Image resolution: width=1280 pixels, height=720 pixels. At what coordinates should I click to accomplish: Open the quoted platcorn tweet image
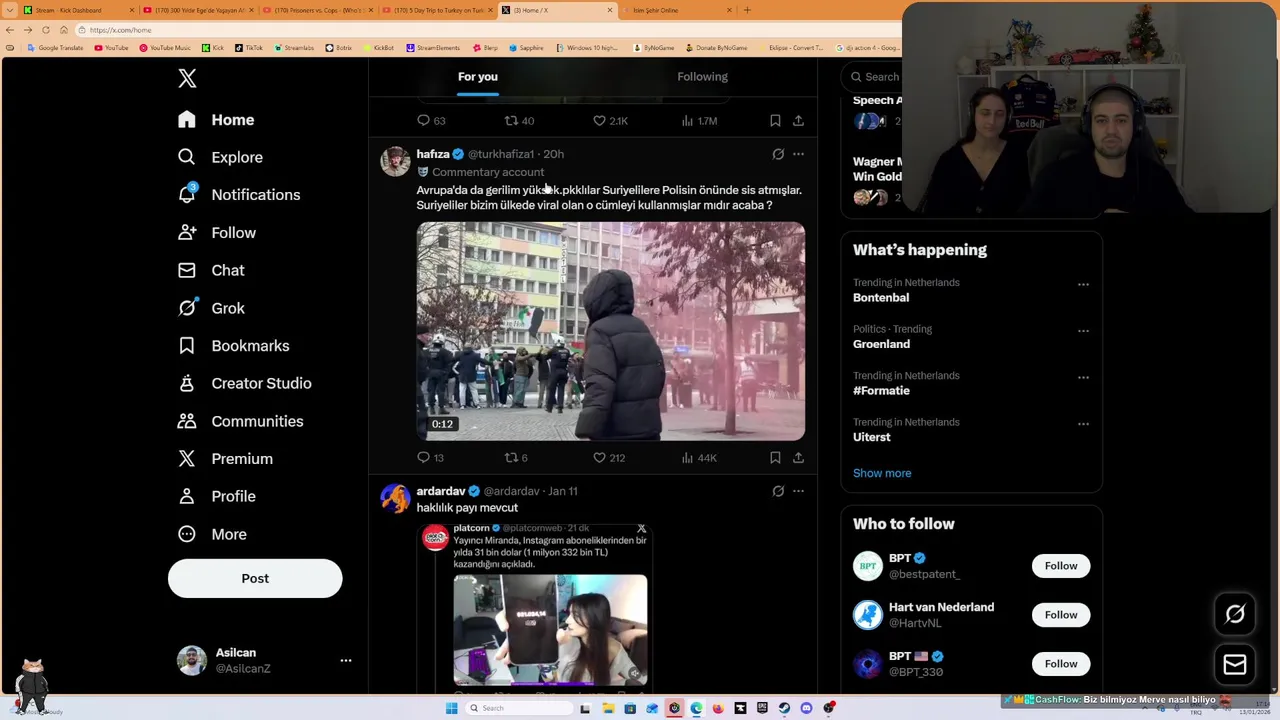coord(550,630)
